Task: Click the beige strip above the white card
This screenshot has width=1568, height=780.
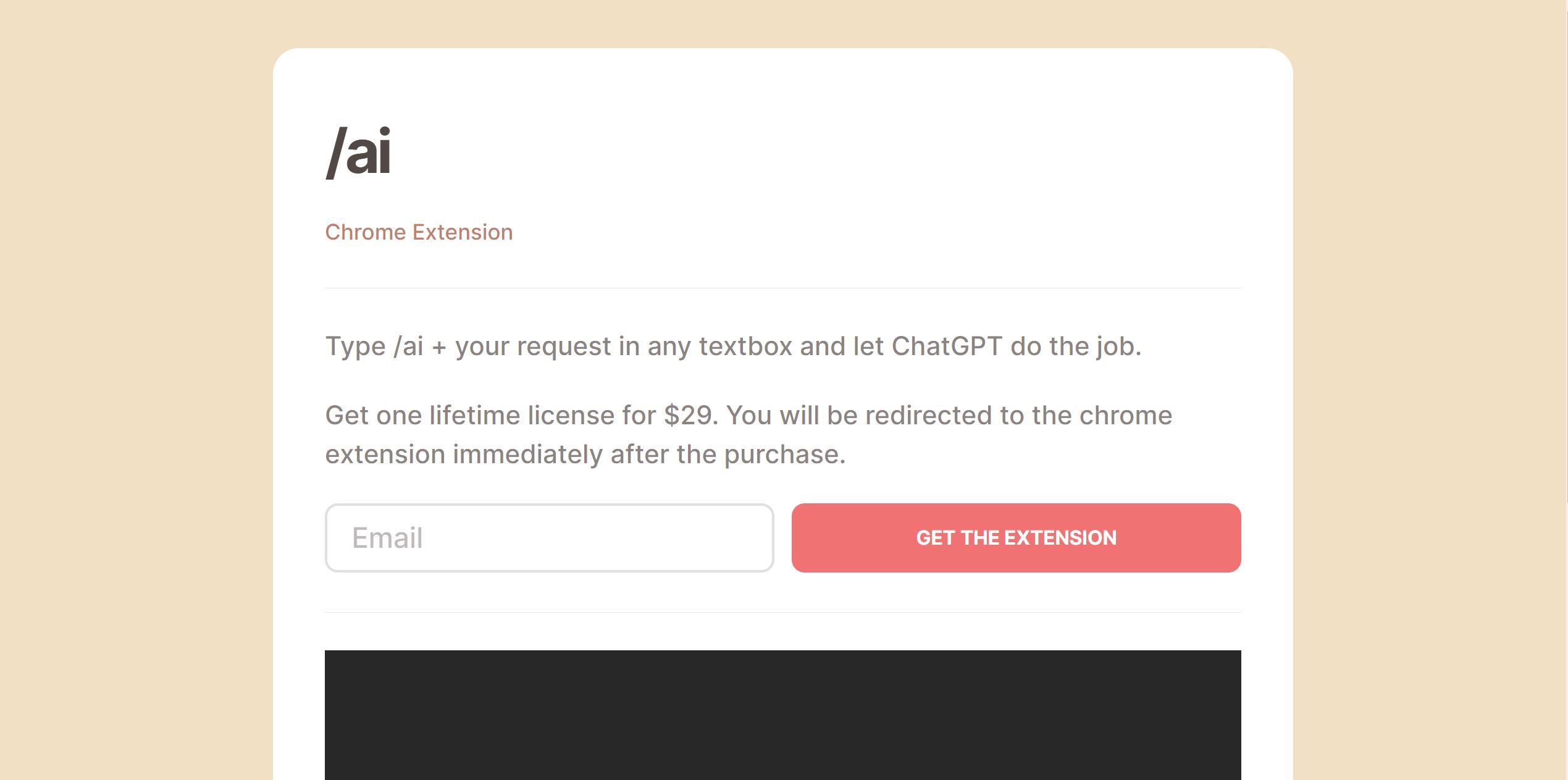Action: [x=782, y=23]
